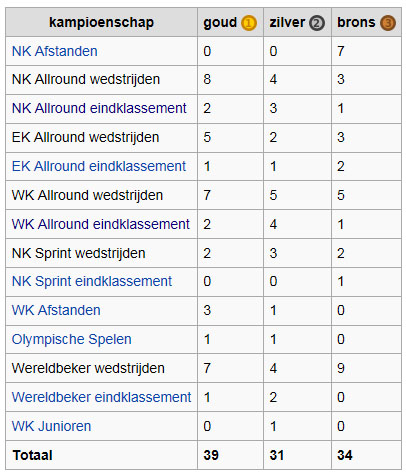
Task: Click the goud column header text
Action: (220, 23)
